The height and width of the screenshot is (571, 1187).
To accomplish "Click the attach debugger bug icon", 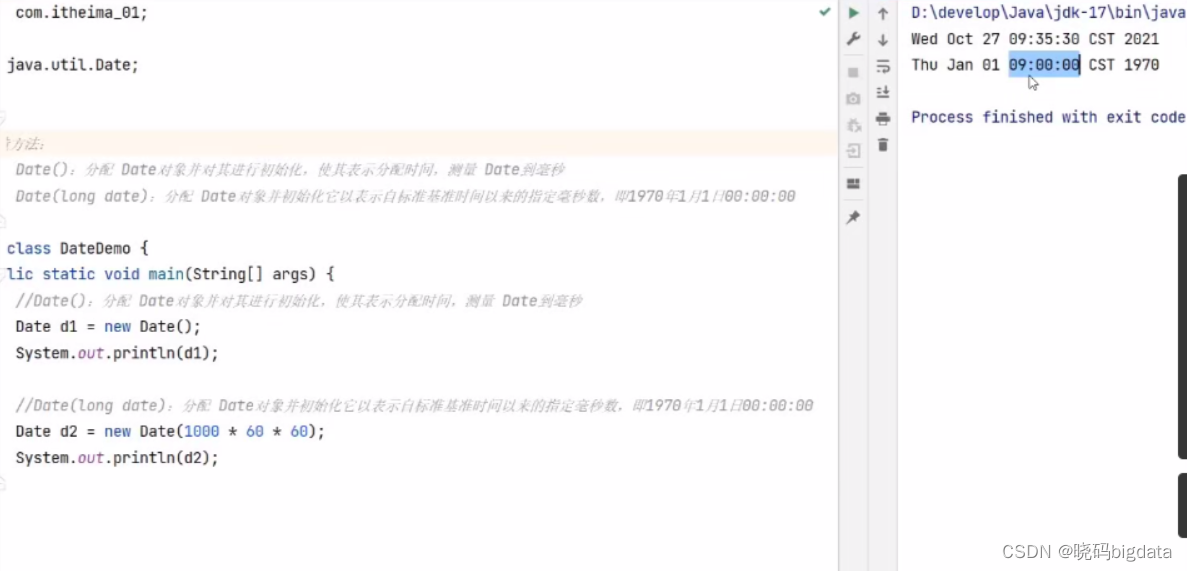I will [x=853, y=125].
